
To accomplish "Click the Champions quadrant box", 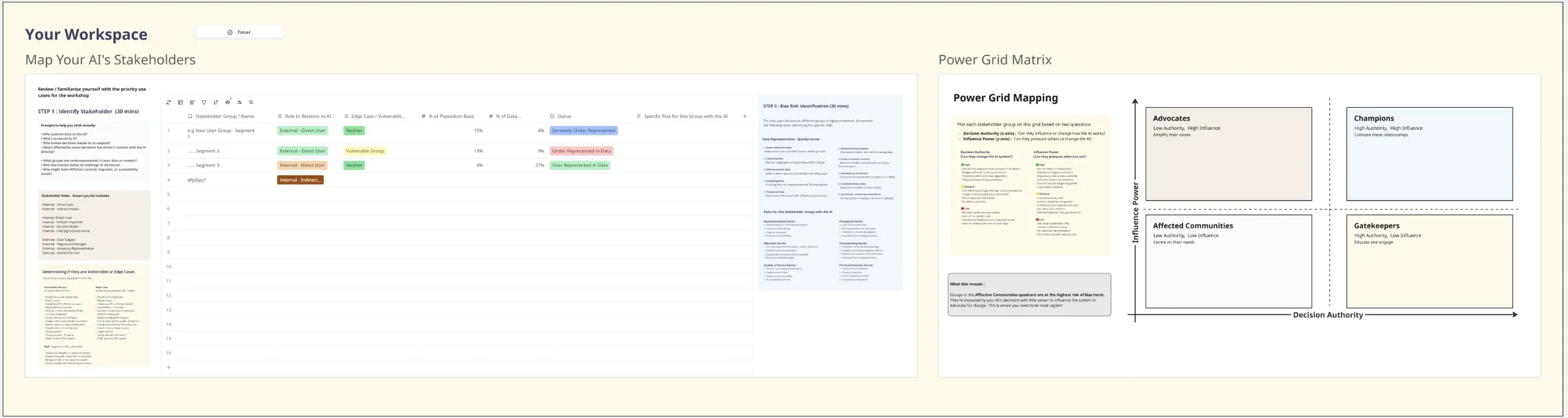I will [x=1429, y=154].
